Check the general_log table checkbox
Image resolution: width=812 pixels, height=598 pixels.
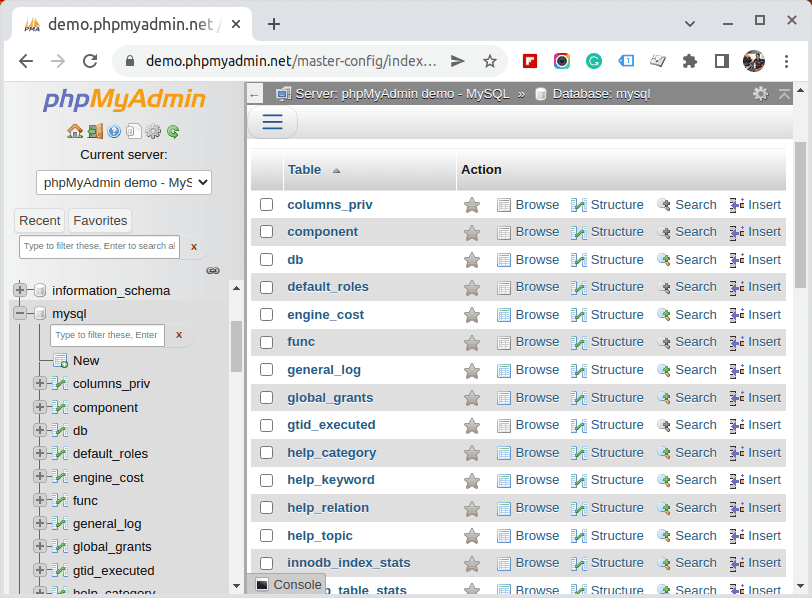click(267, 370)
